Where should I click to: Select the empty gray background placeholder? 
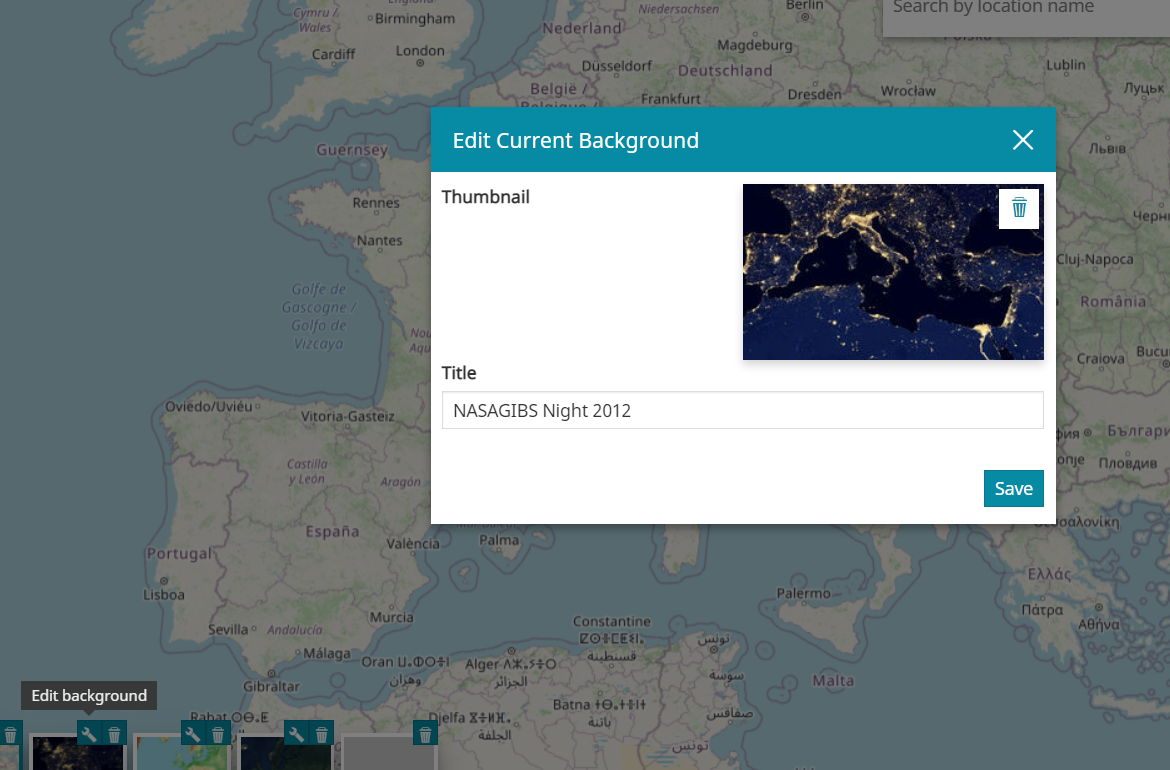pyautogui.click(x=390, y=757)
